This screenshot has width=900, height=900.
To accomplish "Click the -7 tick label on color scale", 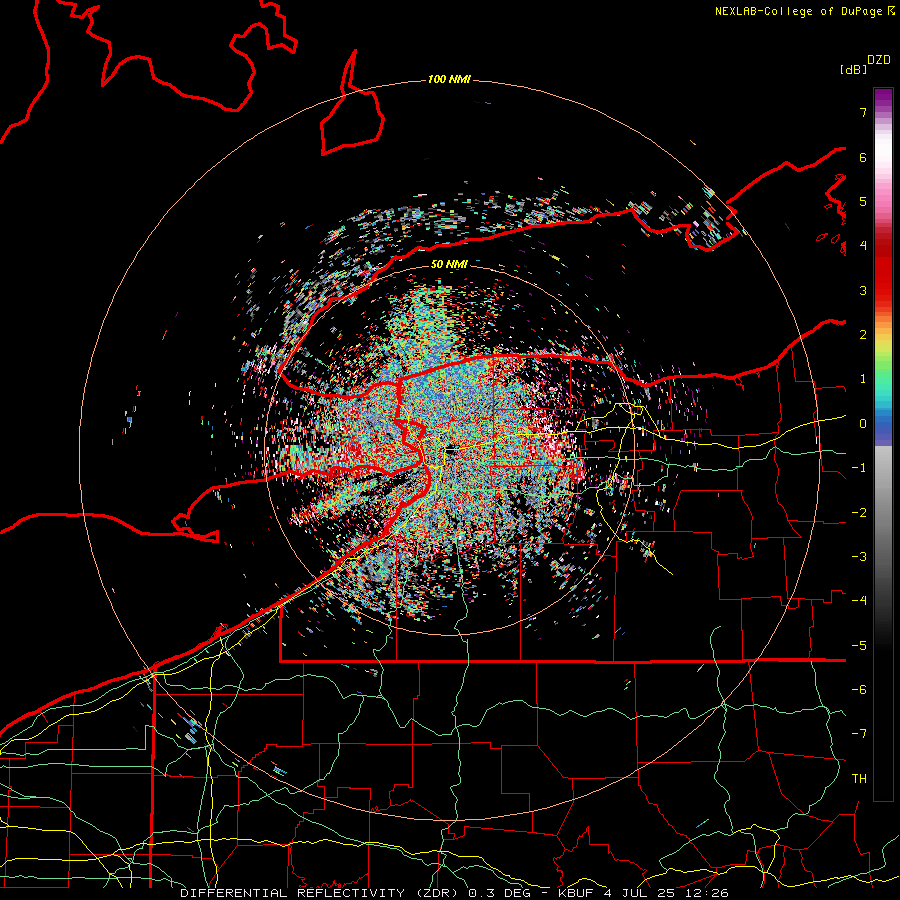I will (859, 734).
